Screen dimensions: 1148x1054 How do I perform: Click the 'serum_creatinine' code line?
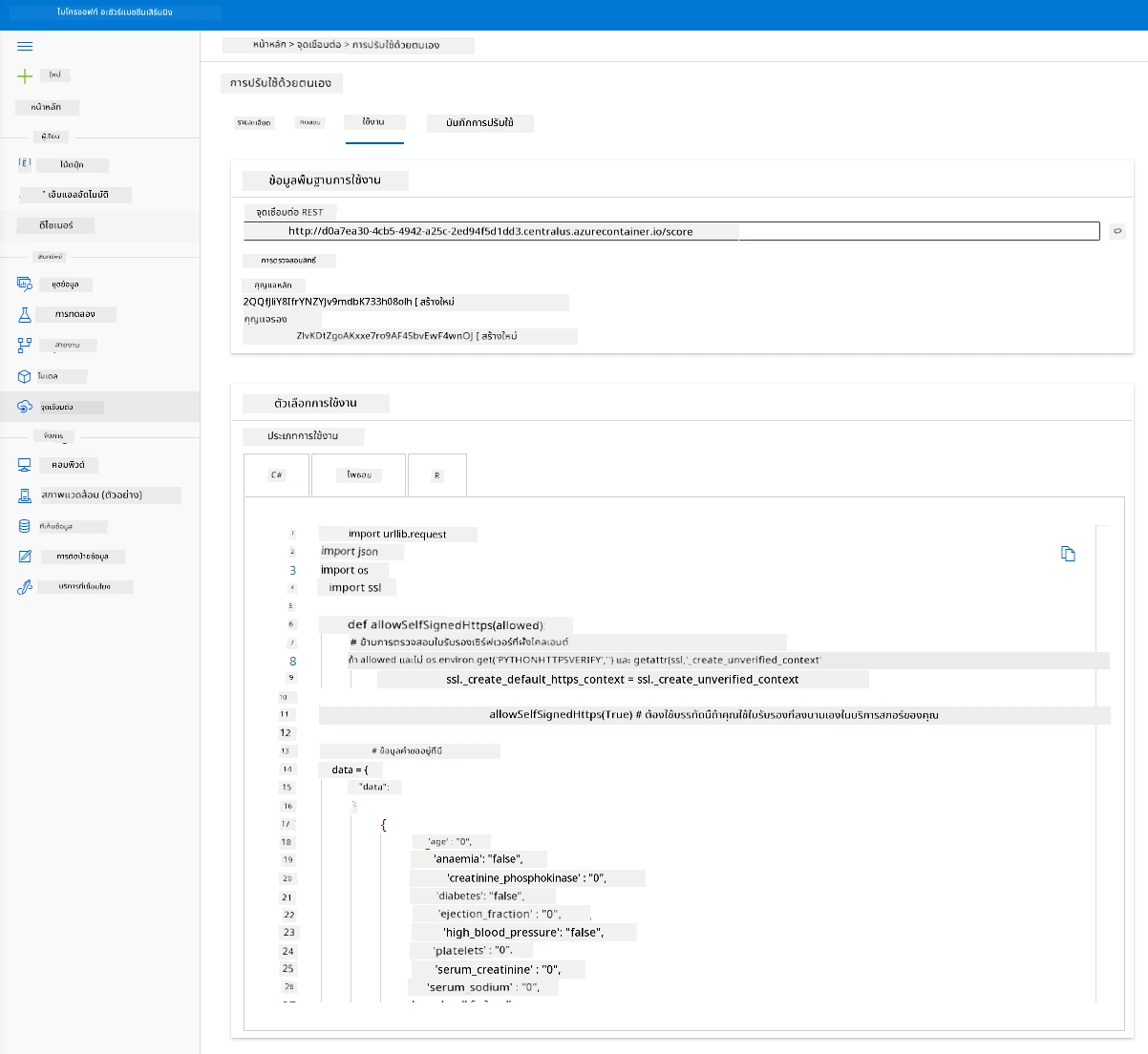click(498, 970)
